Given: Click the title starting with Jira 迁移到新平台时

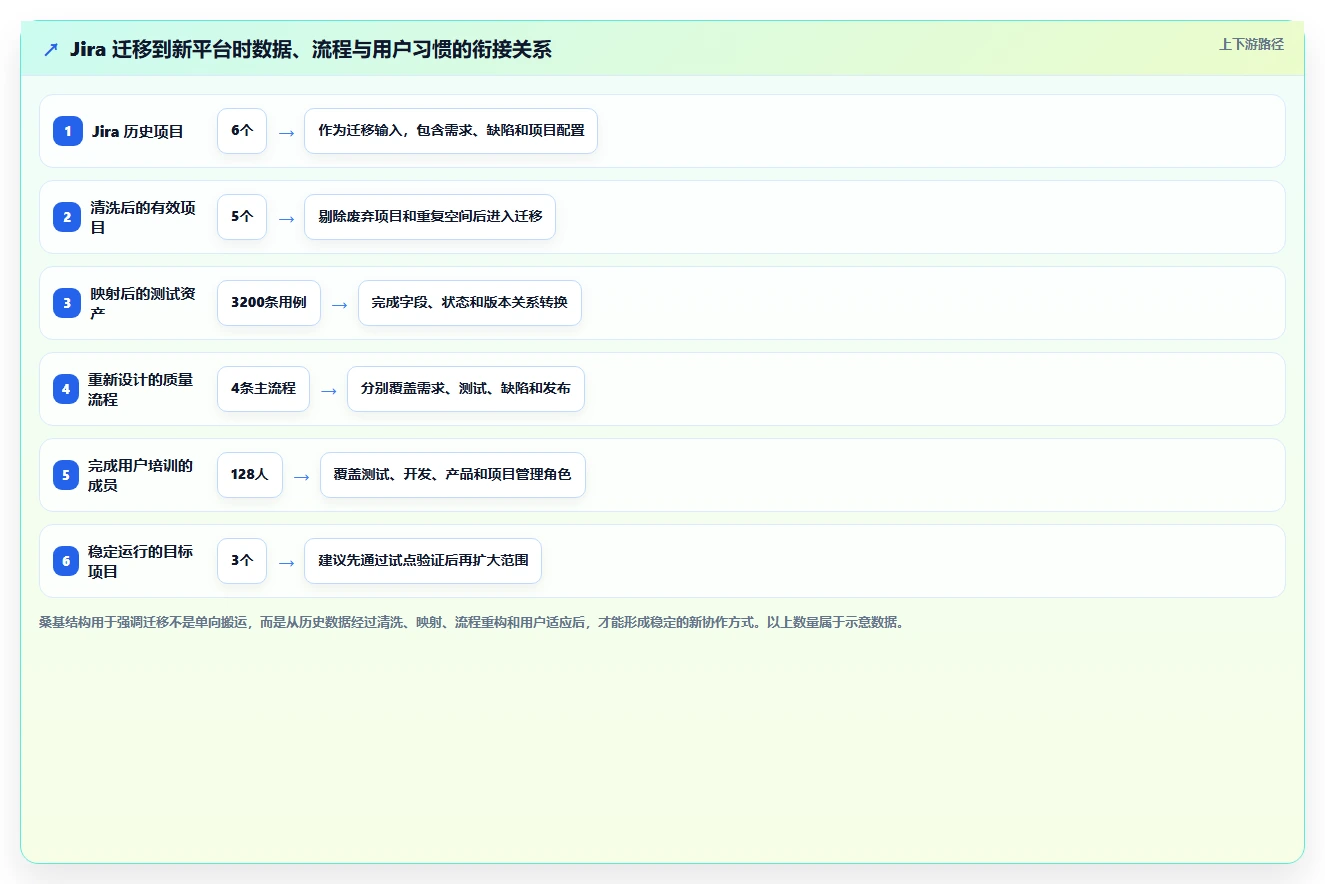Looking at the screenshot, I should pos(310,49).
